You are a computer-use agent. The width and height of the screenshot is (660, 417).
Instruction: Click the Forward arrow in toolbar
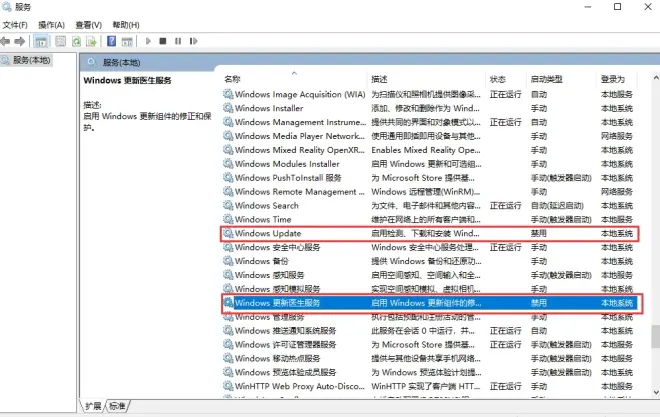coord(19,41)
